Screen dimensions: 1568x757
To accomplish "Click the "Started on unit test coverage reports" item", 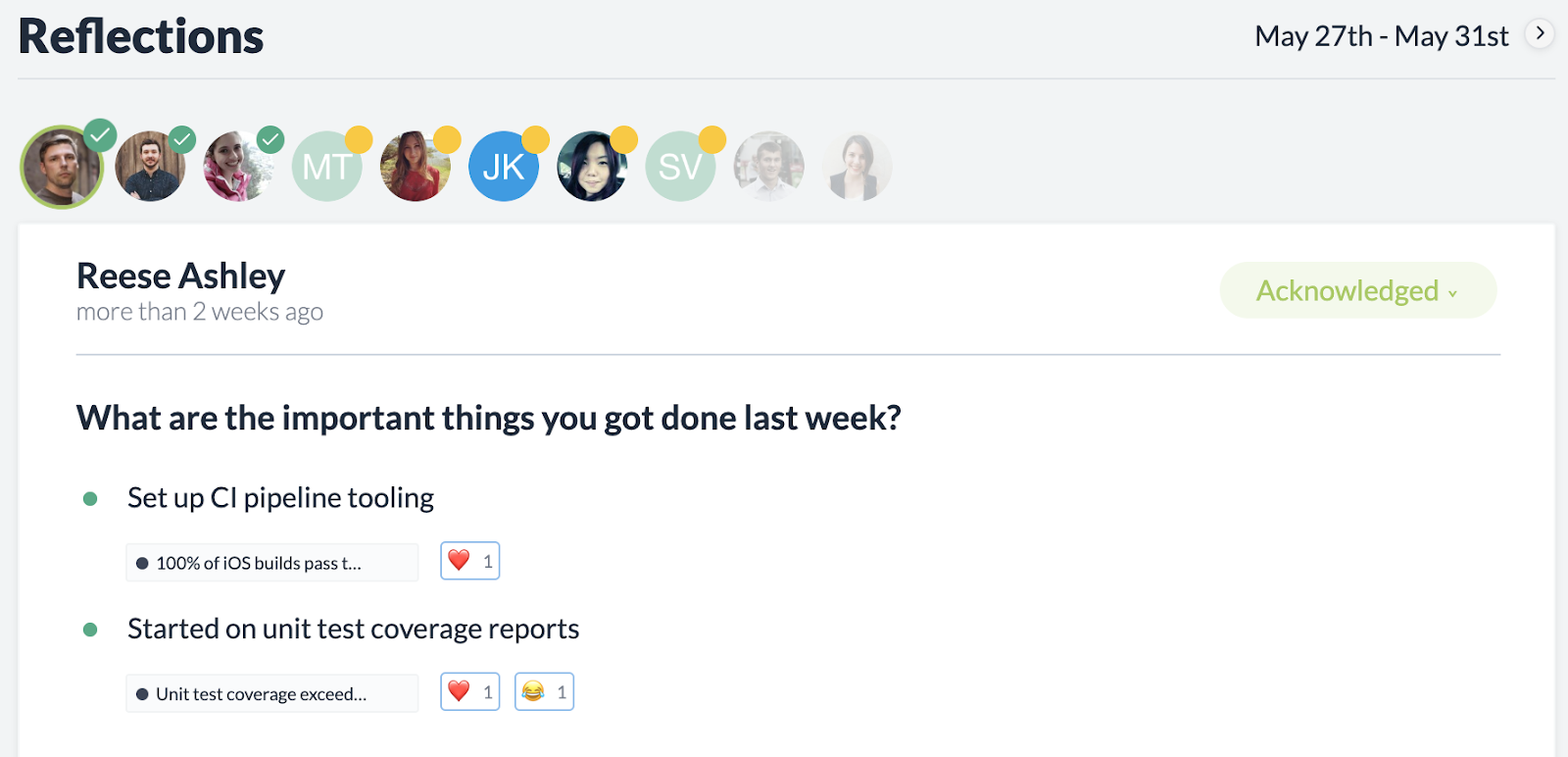I will [353, 629].
